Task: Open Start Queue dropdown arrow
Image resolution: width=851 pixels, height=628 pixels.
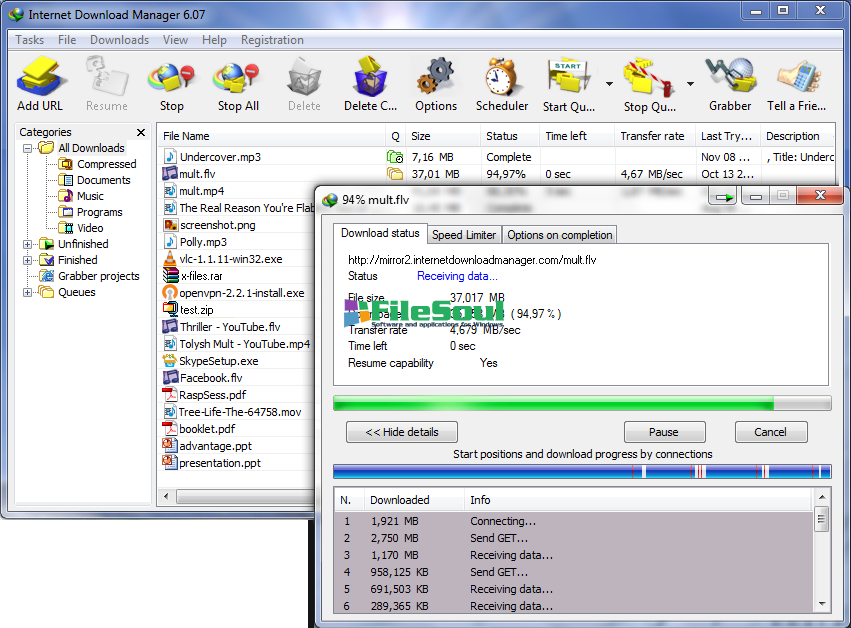Action: coord(609,84)
